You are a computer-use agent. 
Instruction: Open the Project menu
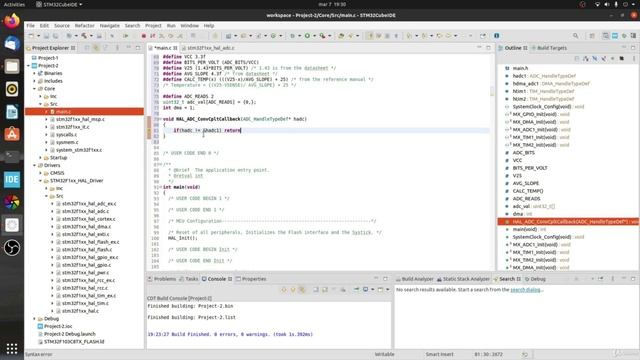[153, 25]
